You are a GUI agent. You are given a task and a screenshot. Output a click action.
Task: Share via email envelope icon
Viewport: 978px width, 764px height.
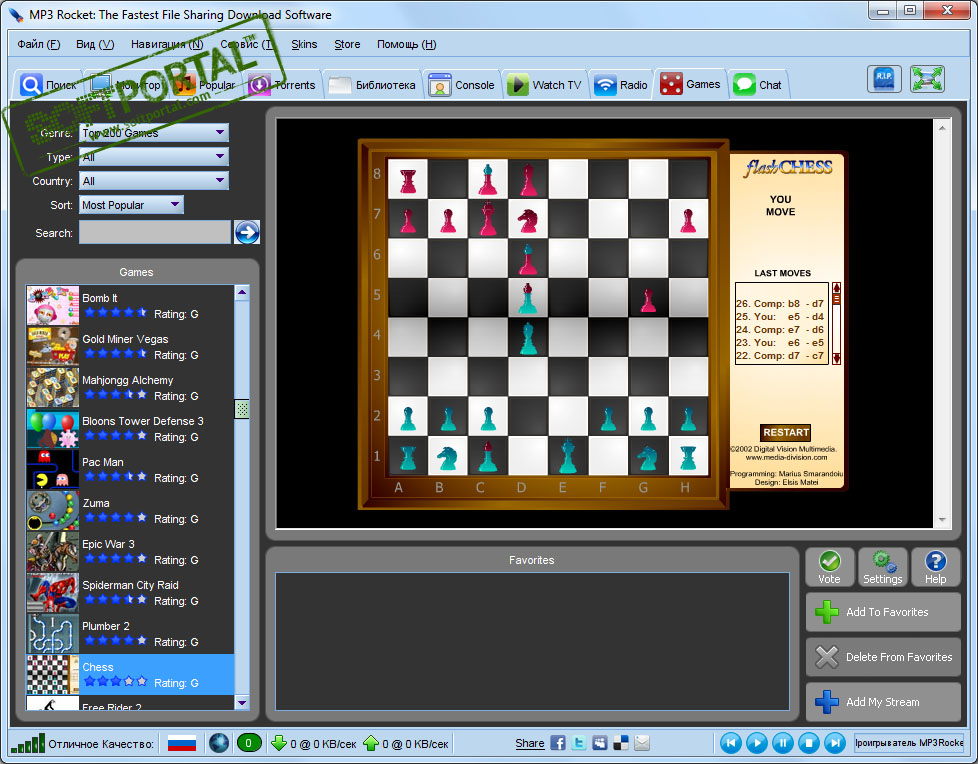[x=642, y=743]
